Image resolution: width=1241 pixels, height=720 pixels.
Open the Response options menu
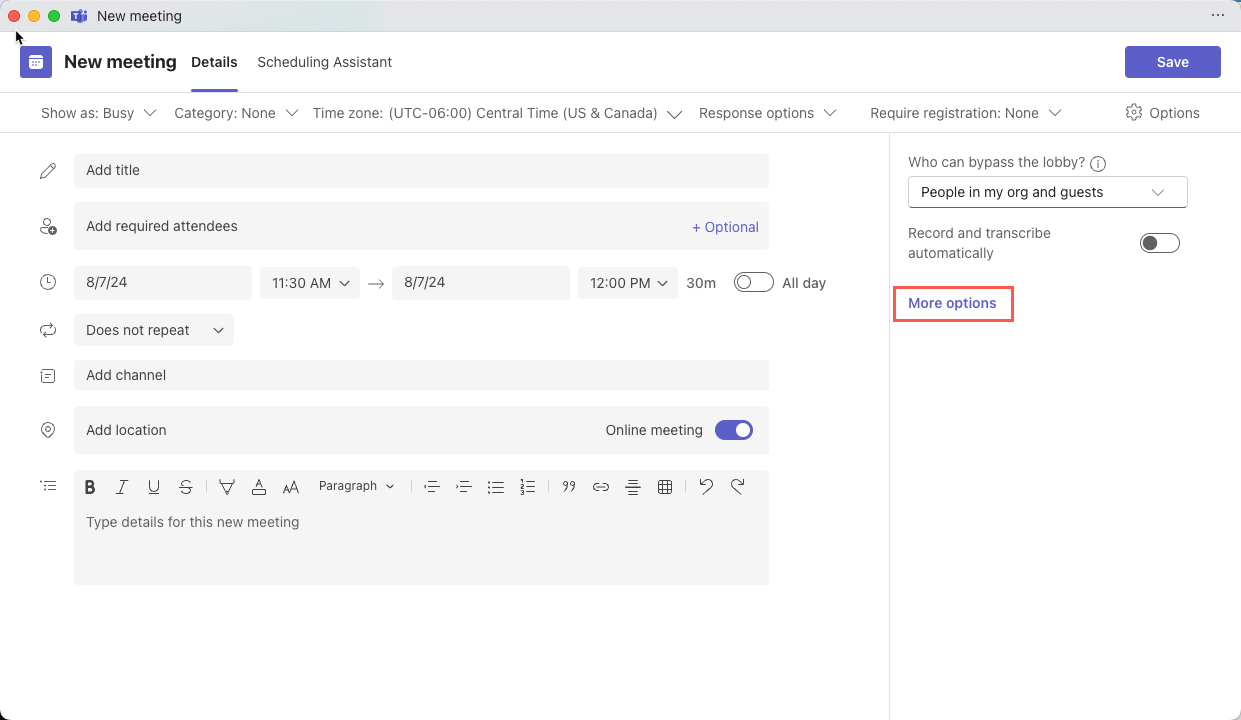pos(767,113)
